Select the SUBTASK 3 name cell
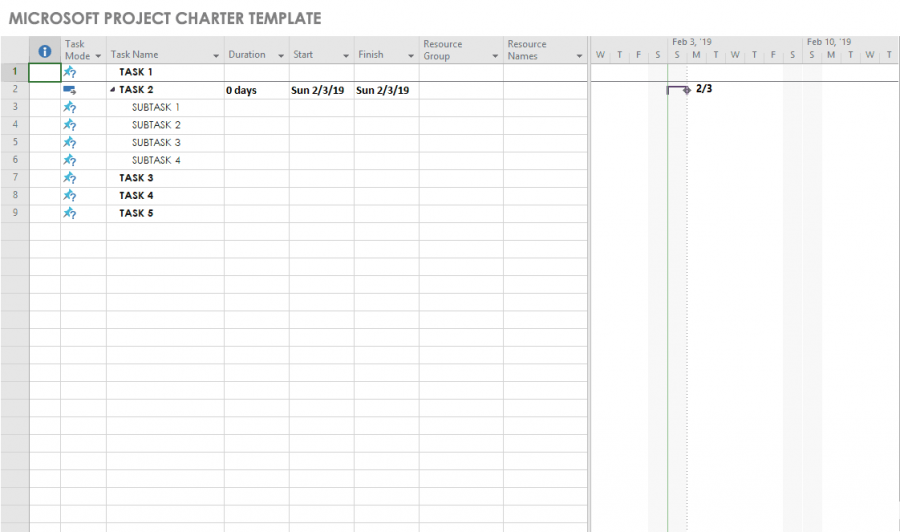 pyautogui.click(x=165, y=143)
